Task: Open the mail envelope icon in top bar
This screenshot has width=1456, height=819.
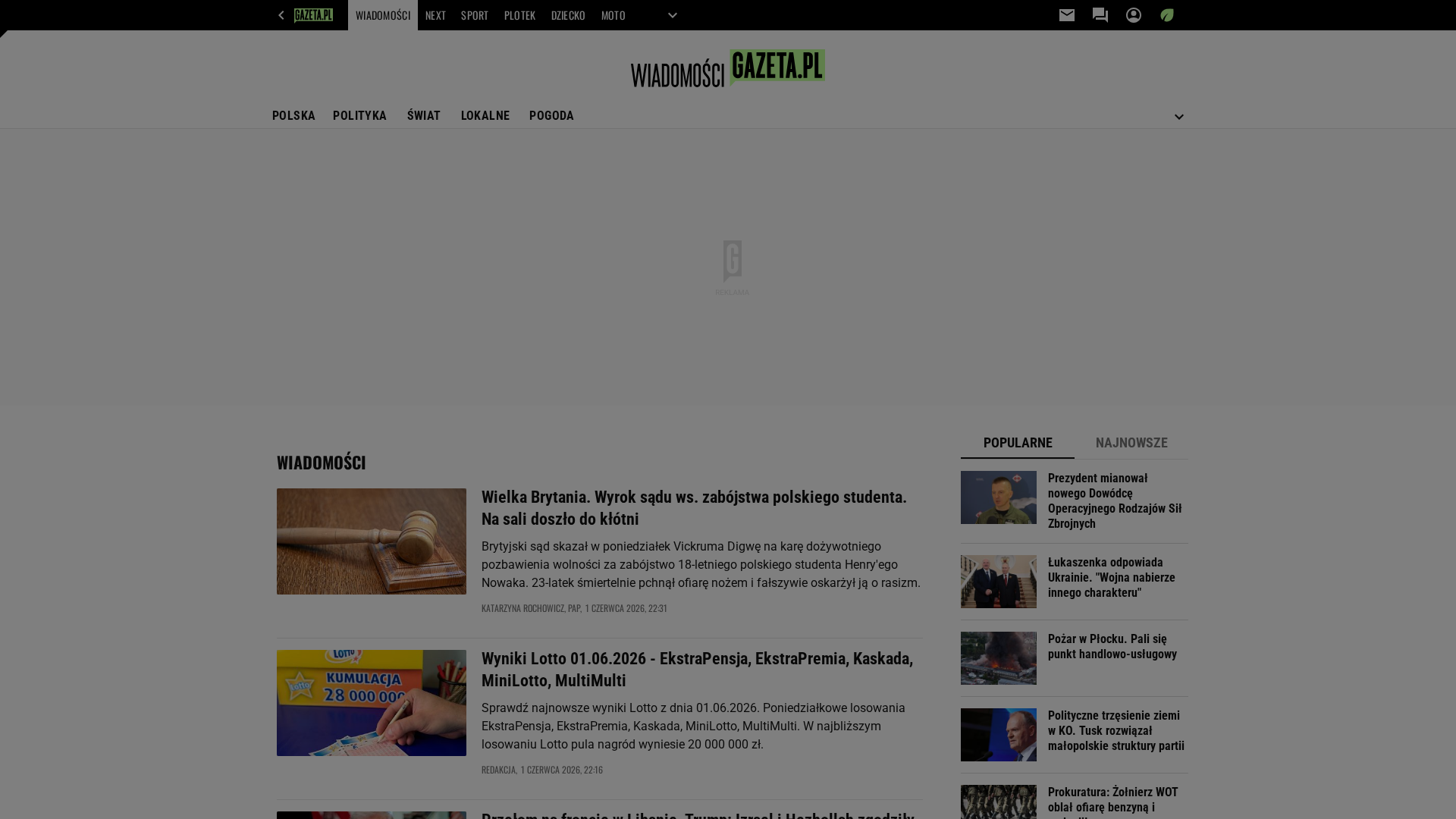Action: point(1067,15)
